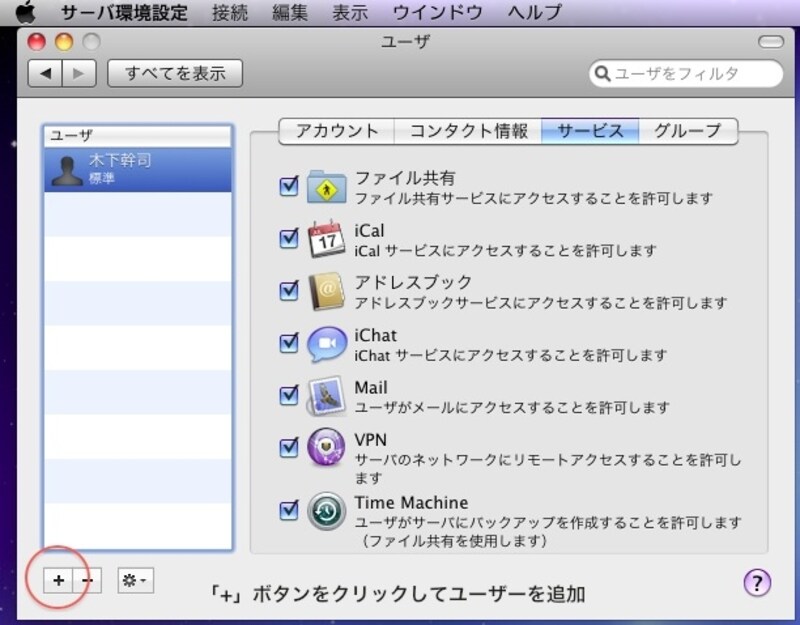
Task: Click the iChat speech bubble icon
Action: [x=326, y=343]
